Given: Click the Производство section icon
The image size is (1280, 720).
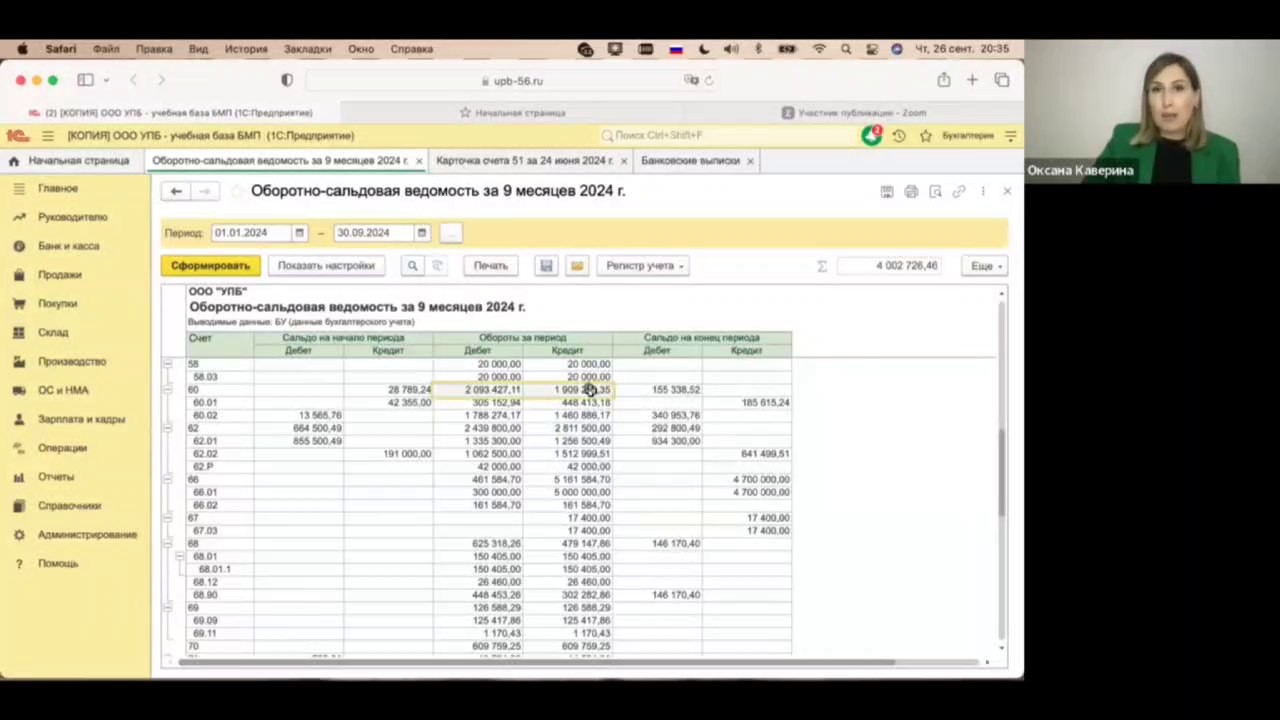Looking at the screenshot, I should [18, 362].
